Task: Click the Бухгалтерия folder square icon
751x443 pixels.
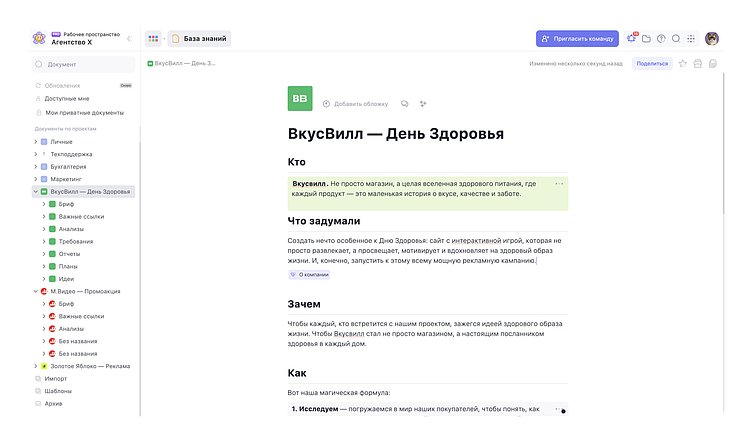Action: click(x=44, y=167)
